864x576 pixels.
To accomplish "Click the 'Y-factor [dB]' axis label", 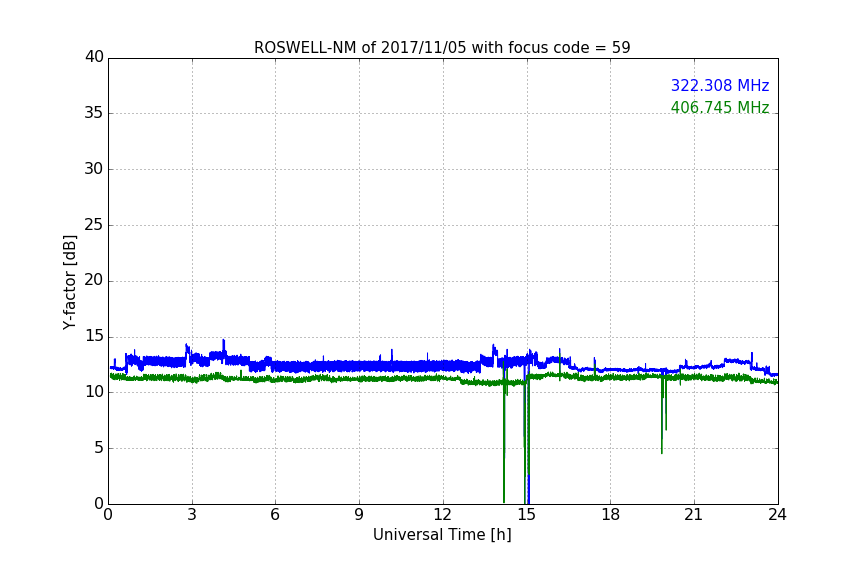I will (x=69, y=282).
